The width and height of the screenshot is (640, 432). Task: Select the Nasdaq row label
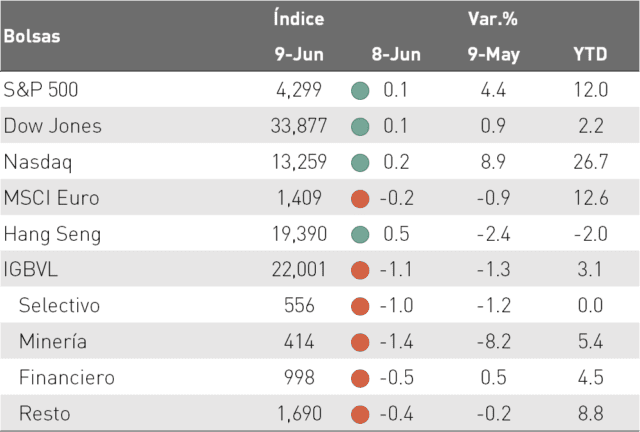coord(38,163)
